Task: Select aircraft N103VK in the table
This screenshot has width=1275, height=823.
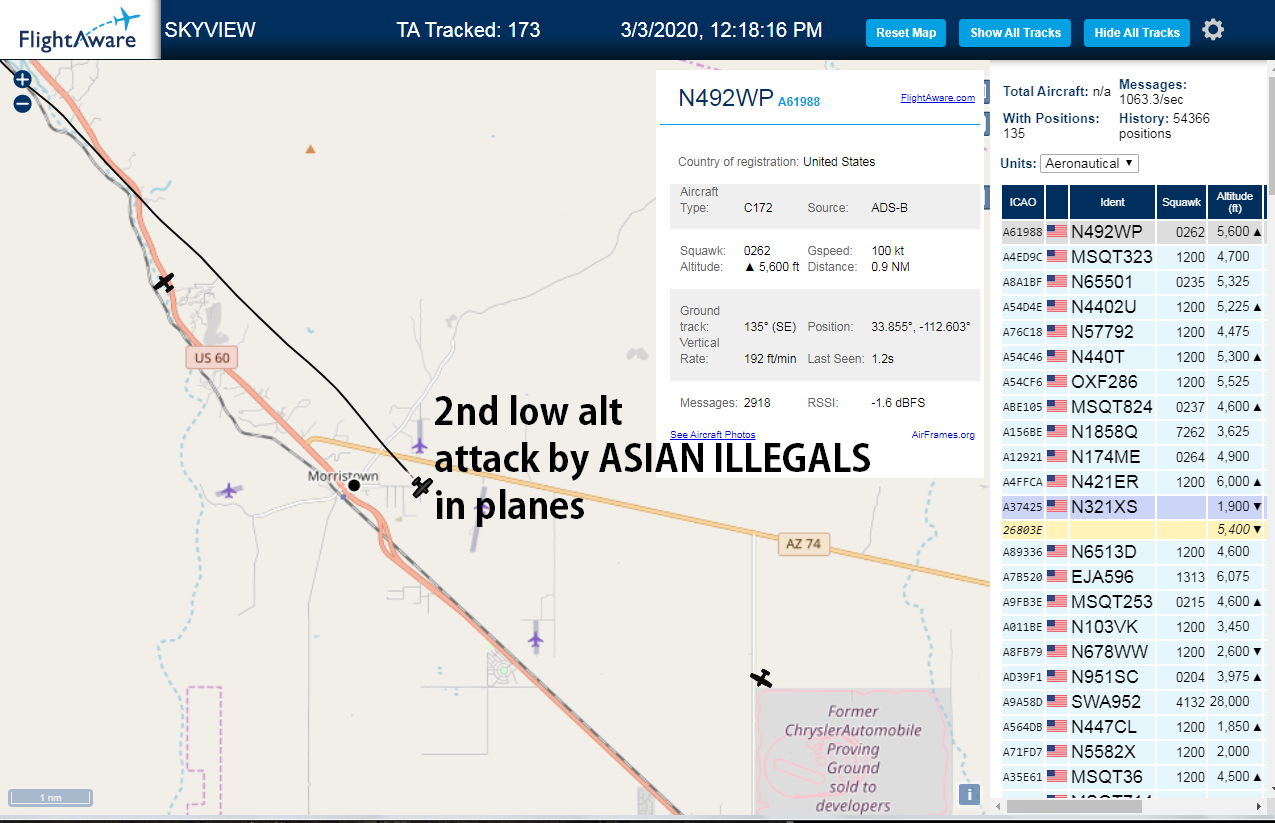Action: click(1133, 627)
